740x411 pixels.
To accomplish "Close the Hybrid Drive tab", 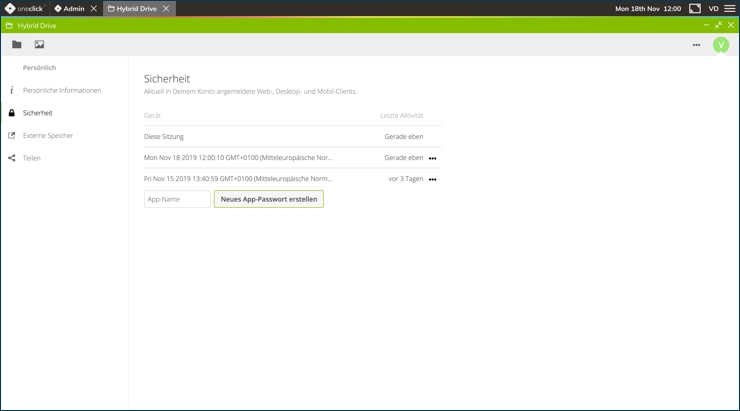I will 166,9.
